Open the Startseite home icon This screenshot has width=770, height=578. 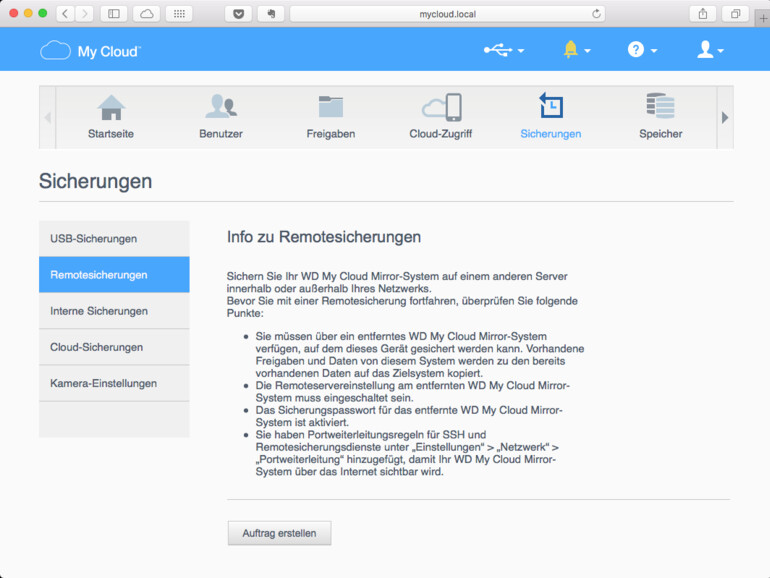click(111, 107)
